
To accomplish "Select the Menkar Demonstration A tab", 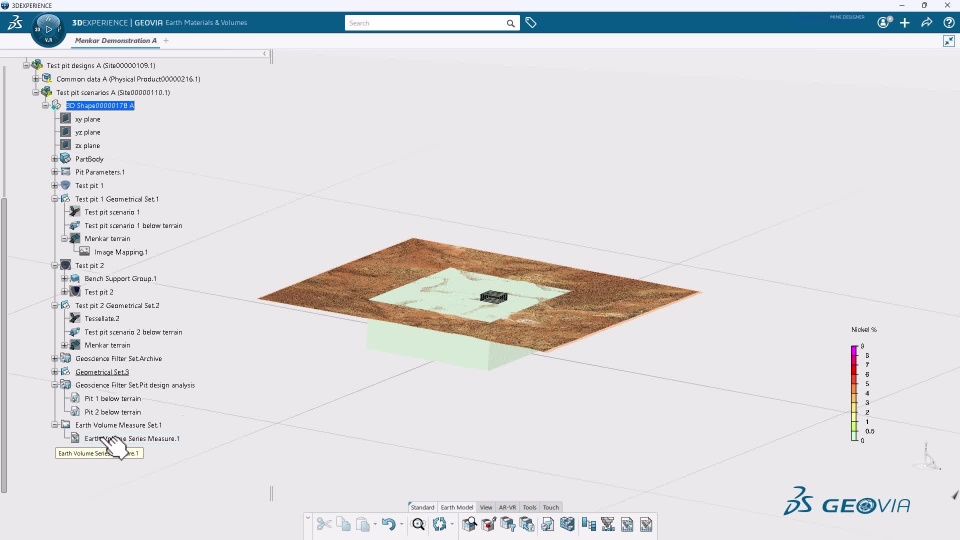I will click(x=115, y=40).
